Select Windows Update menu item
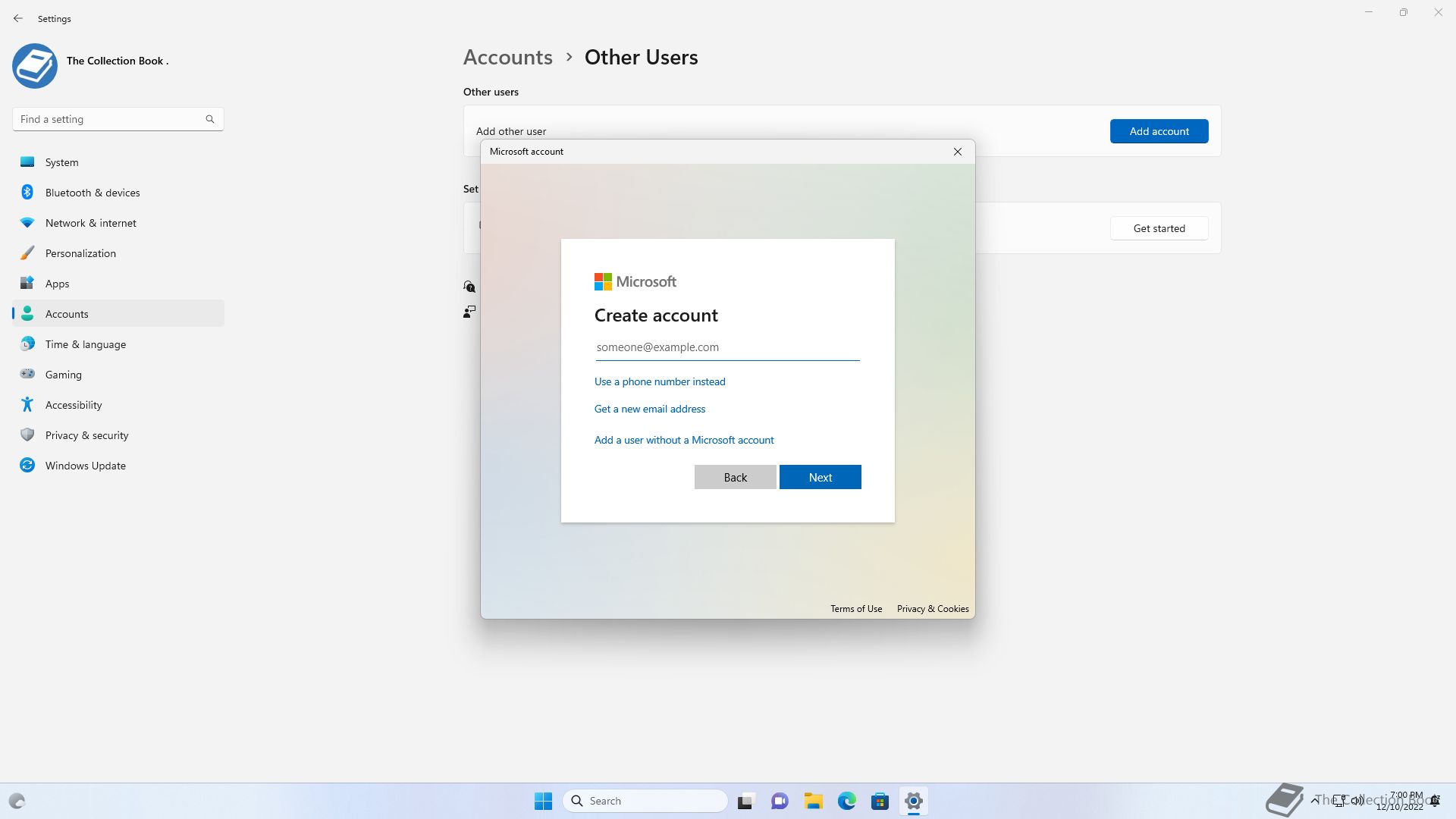 (118, 466)
